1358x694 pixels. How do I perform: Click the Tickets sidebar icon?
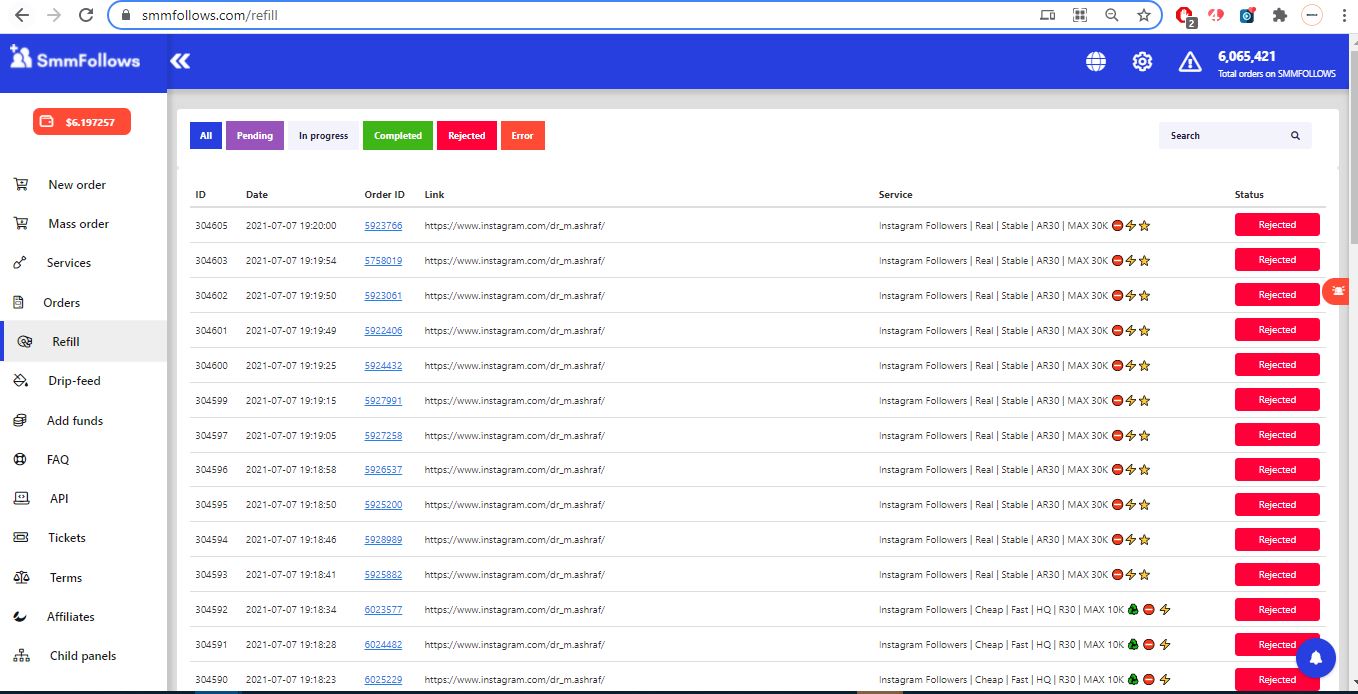[x=20, y=538]
